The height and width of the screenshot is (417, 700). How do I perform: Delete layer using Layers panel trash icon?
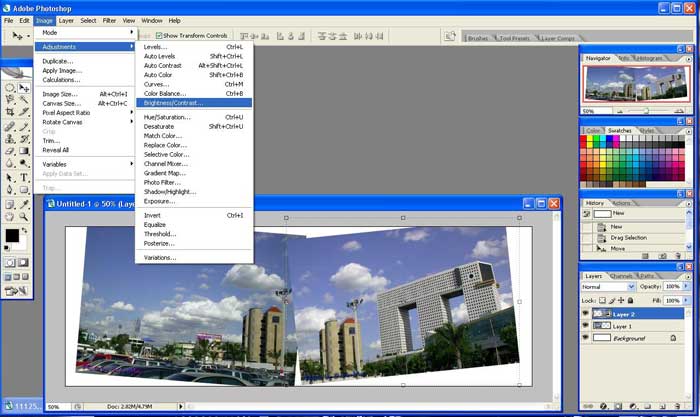(679, 406)
